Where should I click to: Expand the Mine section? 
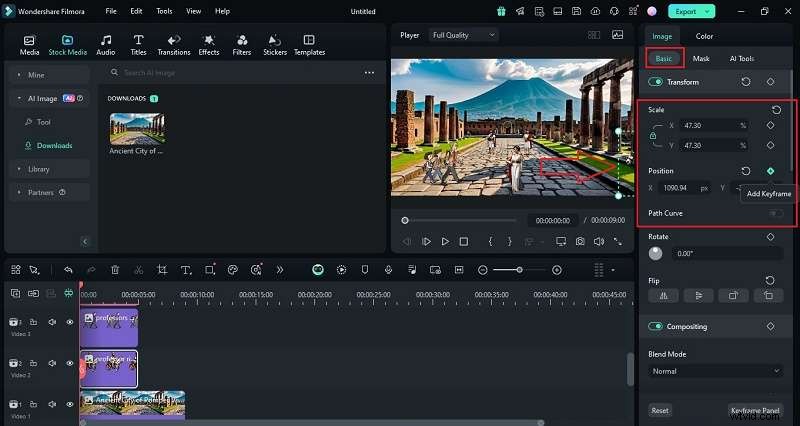point(49,75)
